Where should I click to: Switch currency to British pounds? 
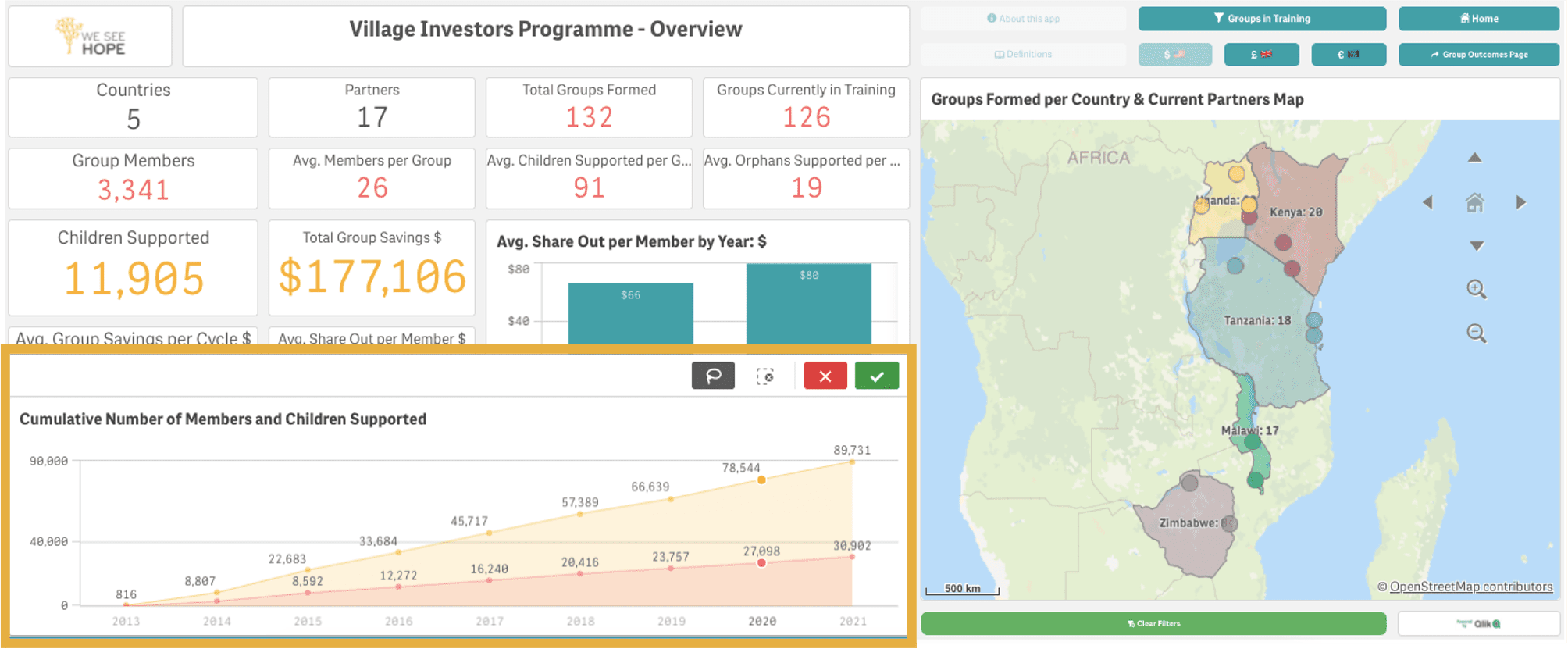click(x=1261, y=55)
